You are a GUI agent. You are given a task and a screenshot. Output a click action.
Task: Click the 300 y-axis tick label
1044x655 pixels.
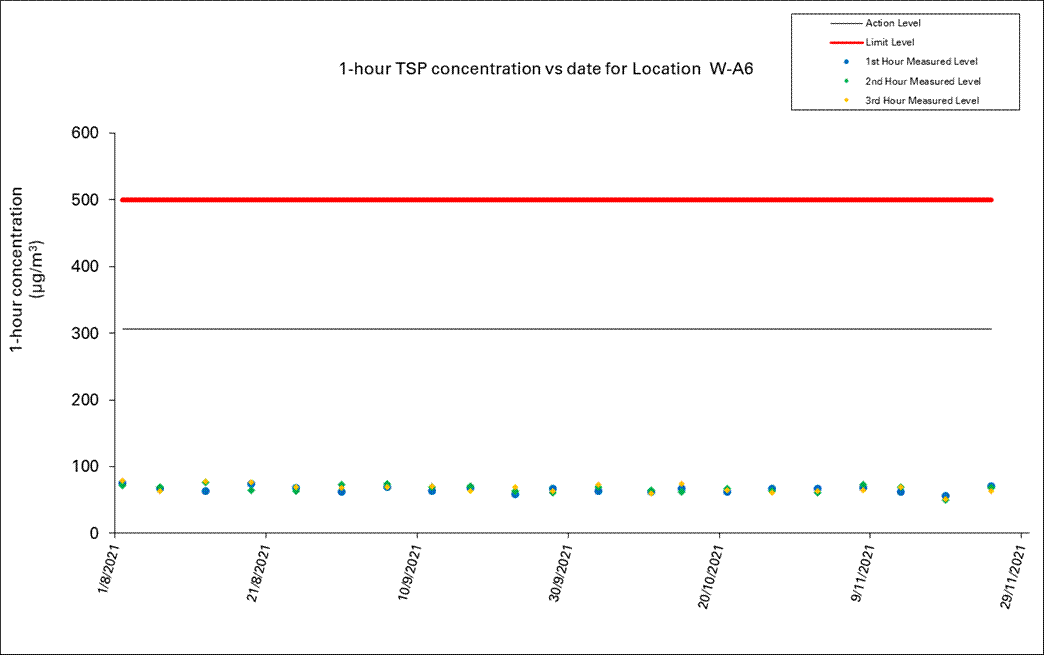[83, 333]
